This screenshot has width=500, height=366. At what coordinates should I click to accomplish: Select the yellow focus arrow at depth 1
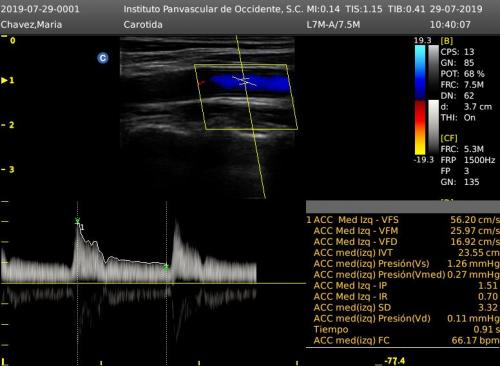(4, 80)
